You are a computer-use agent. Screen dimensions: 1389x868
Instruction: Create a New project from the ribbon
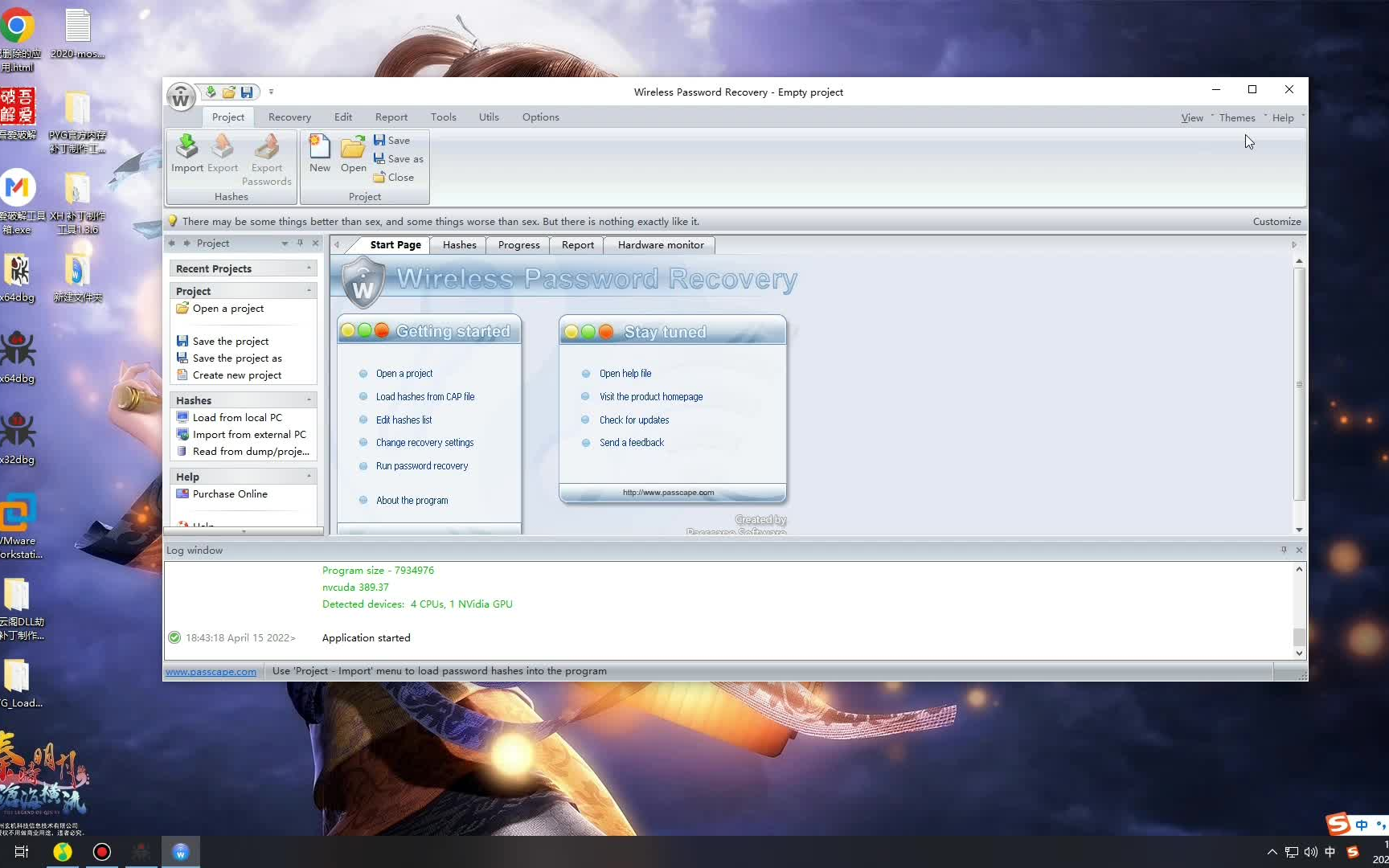320,154
